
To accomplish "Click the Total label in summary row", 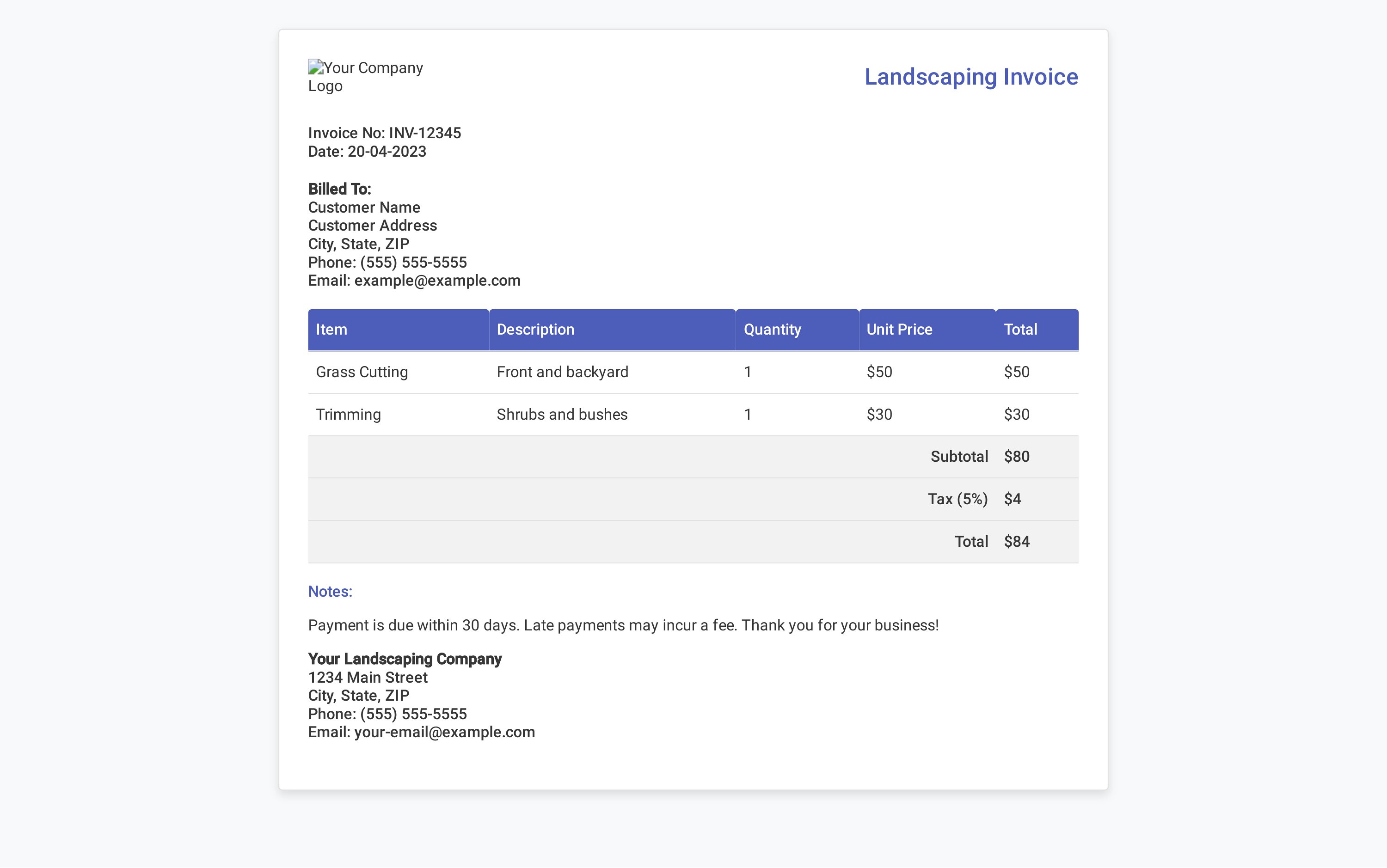I will coord(971,542).
